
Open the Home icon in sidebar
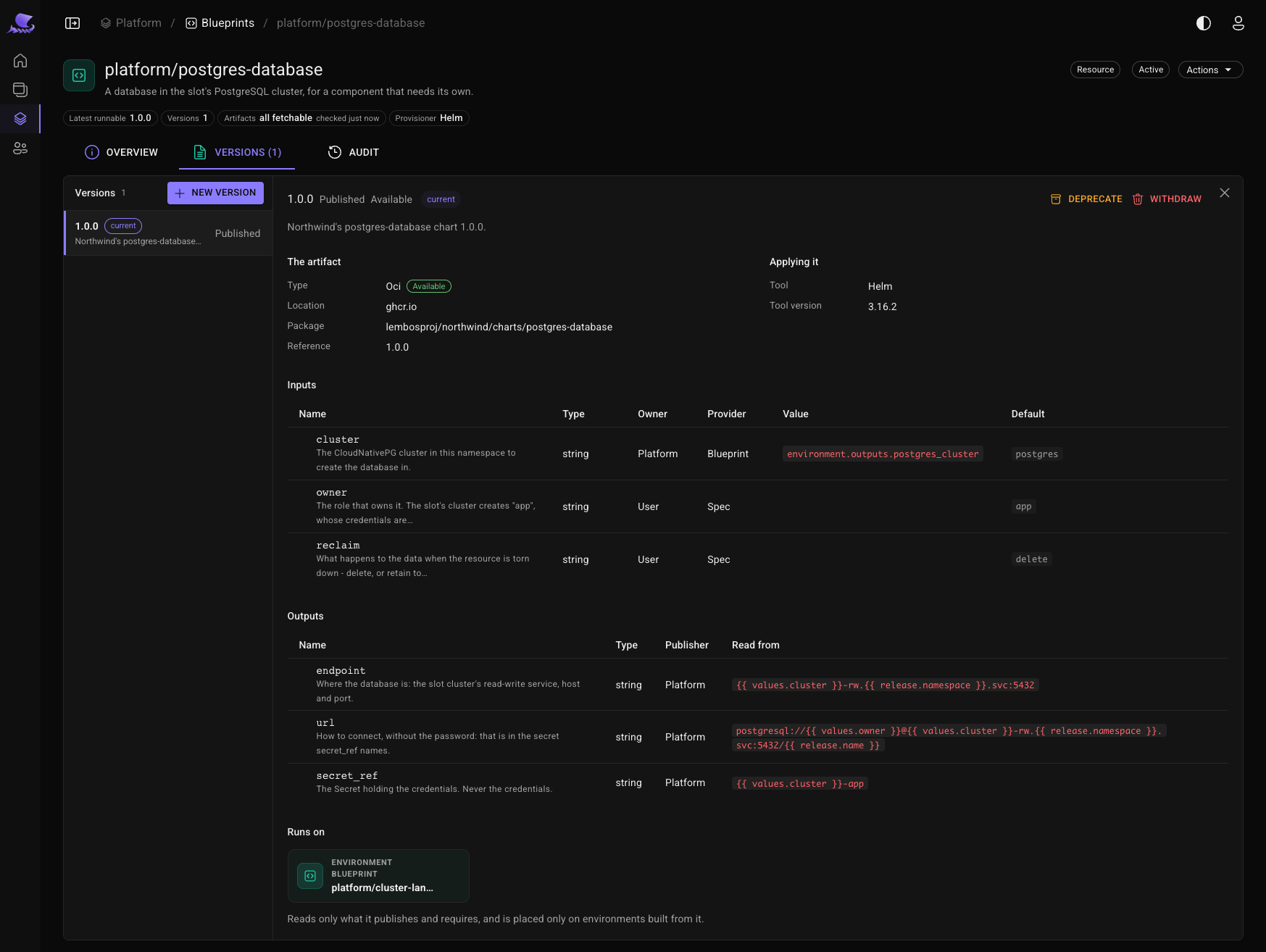20,61
